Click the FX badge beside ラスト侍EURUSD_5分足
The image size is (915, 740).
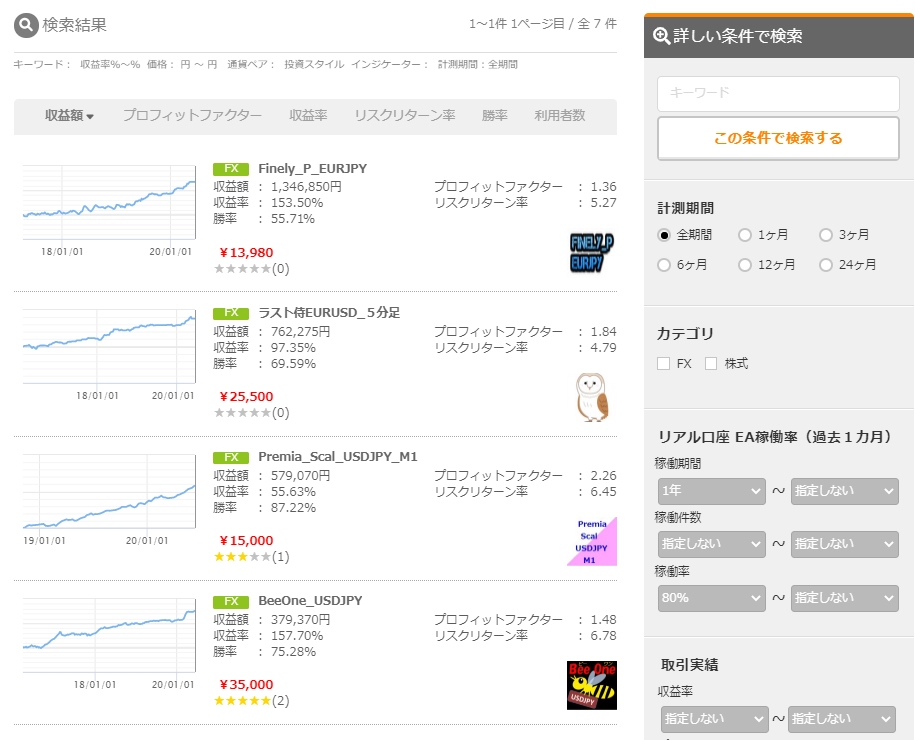231,313
